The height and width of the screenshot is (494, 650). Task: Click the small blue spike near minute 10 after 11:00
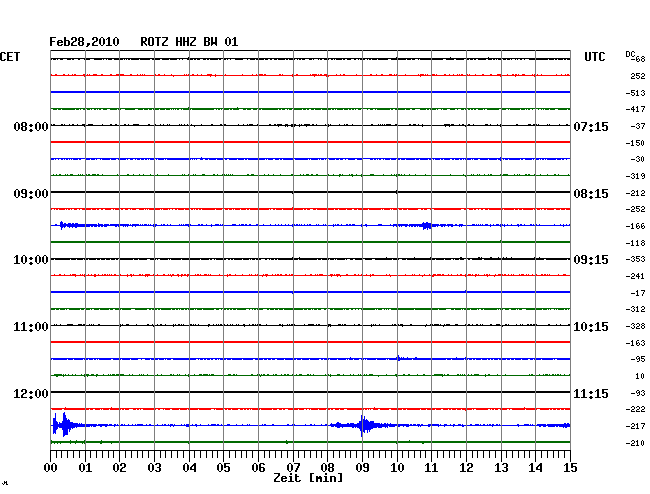(399, 358)
